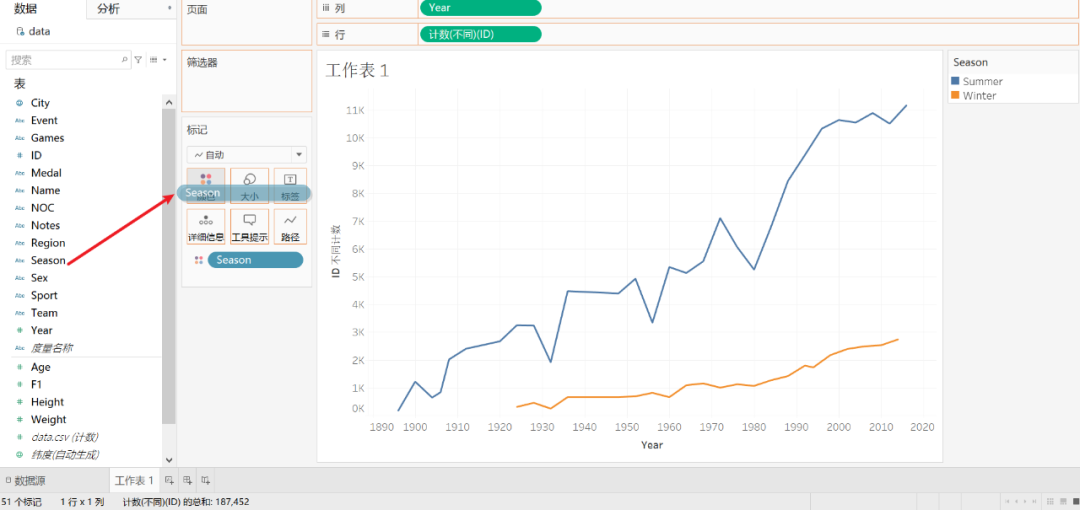Click the 详细信息 (Detail) marks card
The height and width of the screenshot is (510, 1080).
[x=206, y=227]
